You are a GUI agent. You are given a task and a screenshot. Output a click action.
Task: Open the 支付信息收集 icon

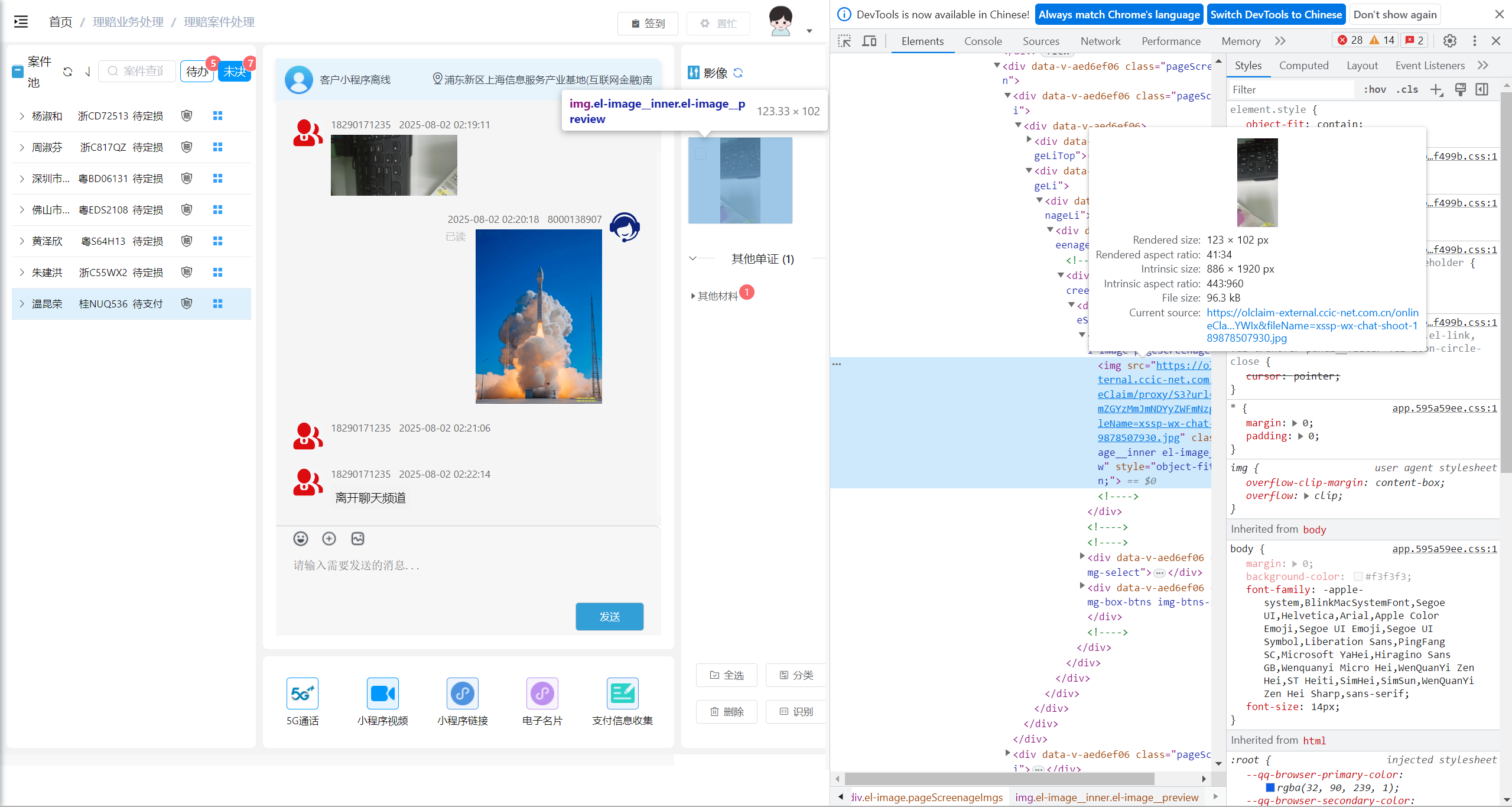tap(622, 693)
